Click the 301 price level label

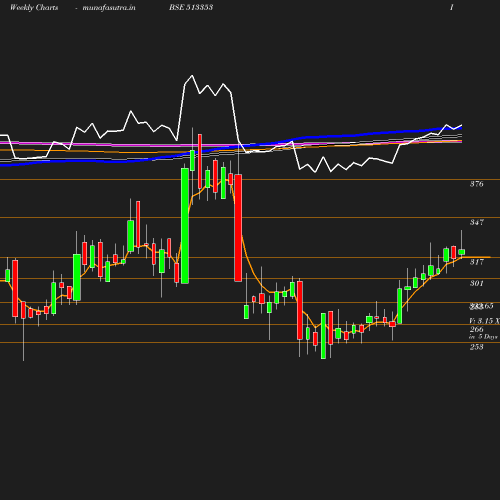[x=476, y=283]
